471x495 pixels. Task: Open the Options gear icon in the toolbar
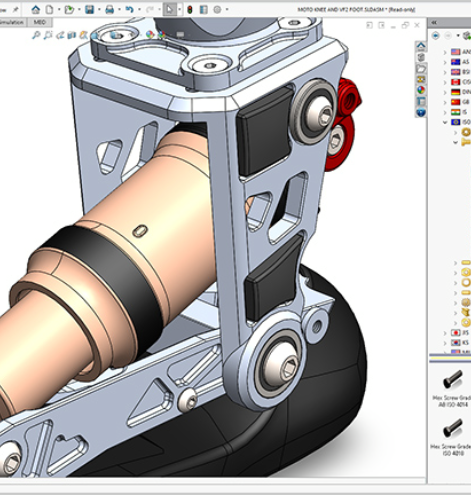pos(217,10)
